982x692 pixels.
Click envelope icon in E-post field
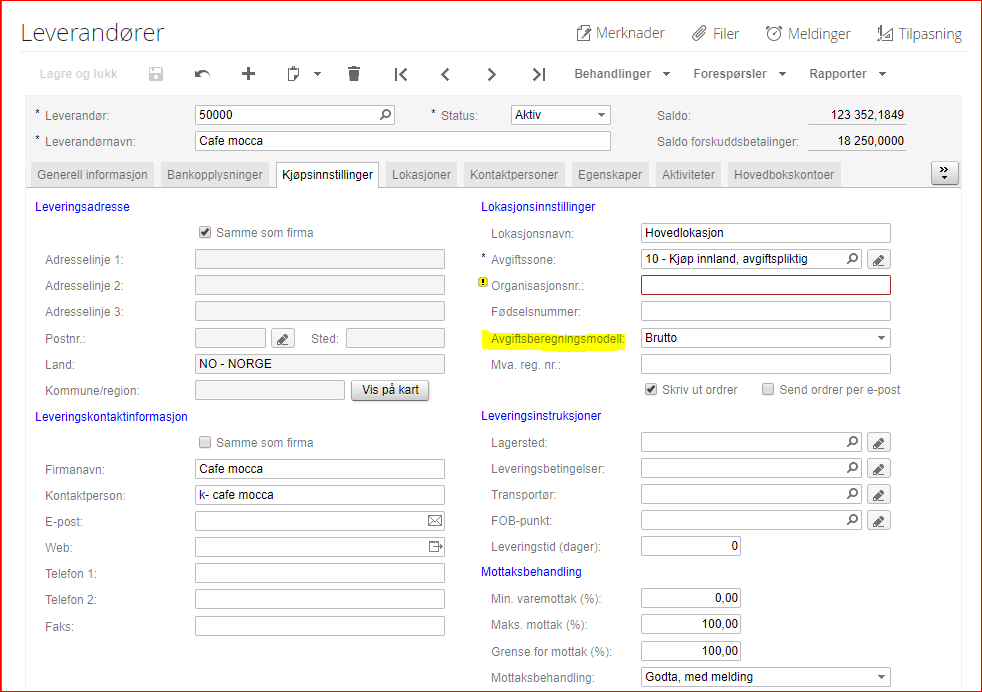(x=435, y=521)
